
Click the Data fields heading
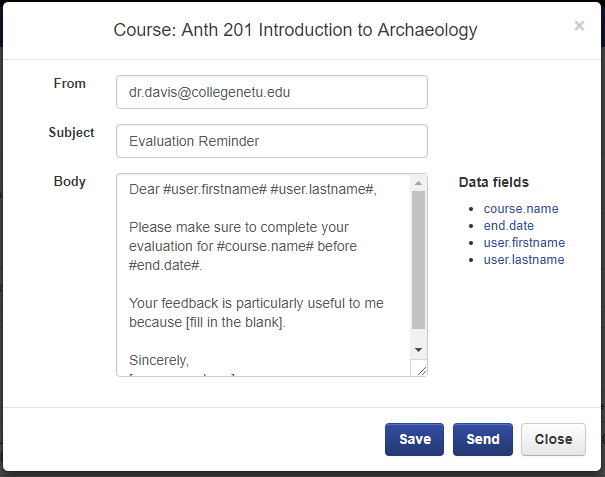tap(494, 183)
